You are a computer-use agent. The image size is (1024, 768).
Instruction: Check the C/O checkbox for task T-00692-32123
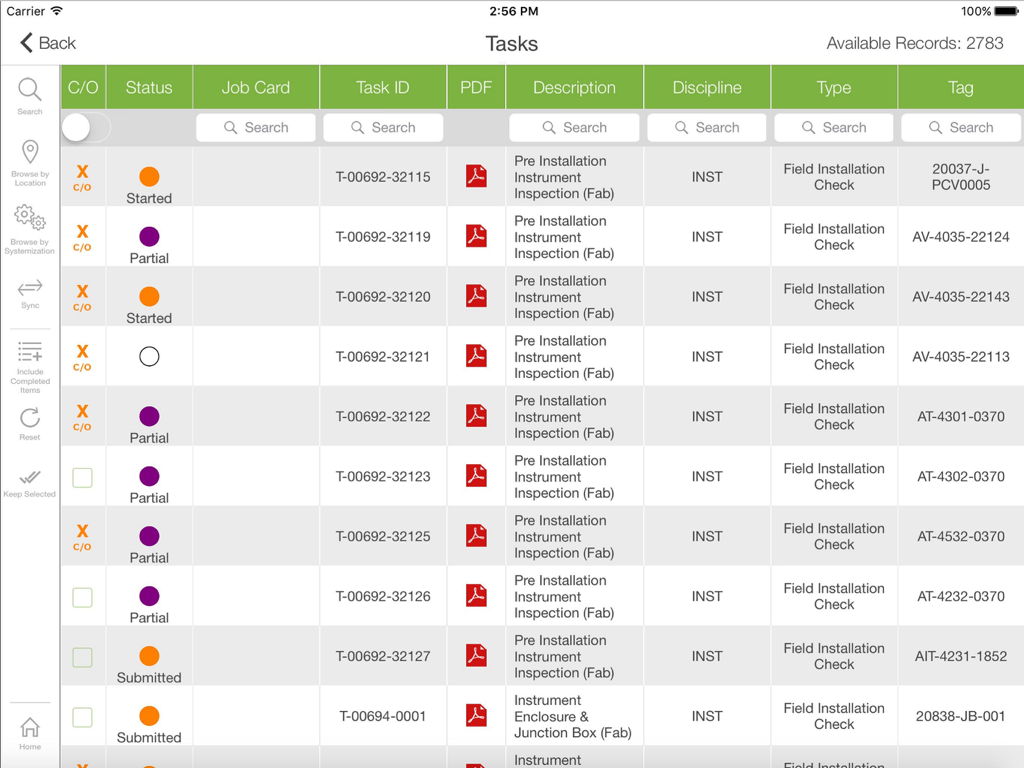coord(83,477)
